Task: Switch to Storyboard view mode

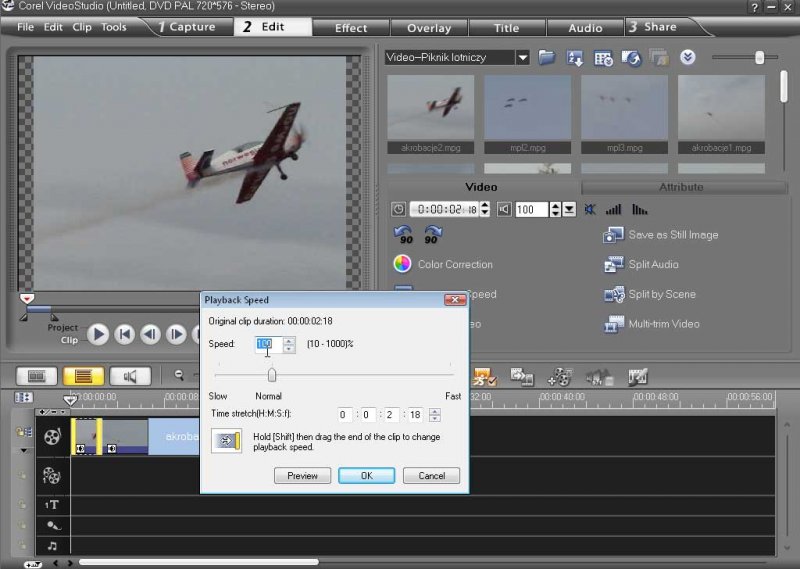Action: (37, 376)
